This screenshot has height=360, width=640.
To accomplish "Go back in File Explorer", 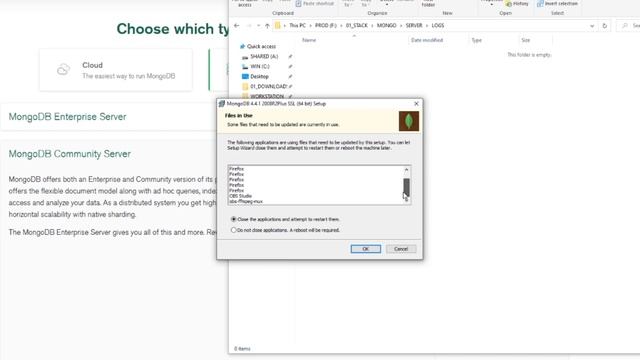I will pos(237,25).
